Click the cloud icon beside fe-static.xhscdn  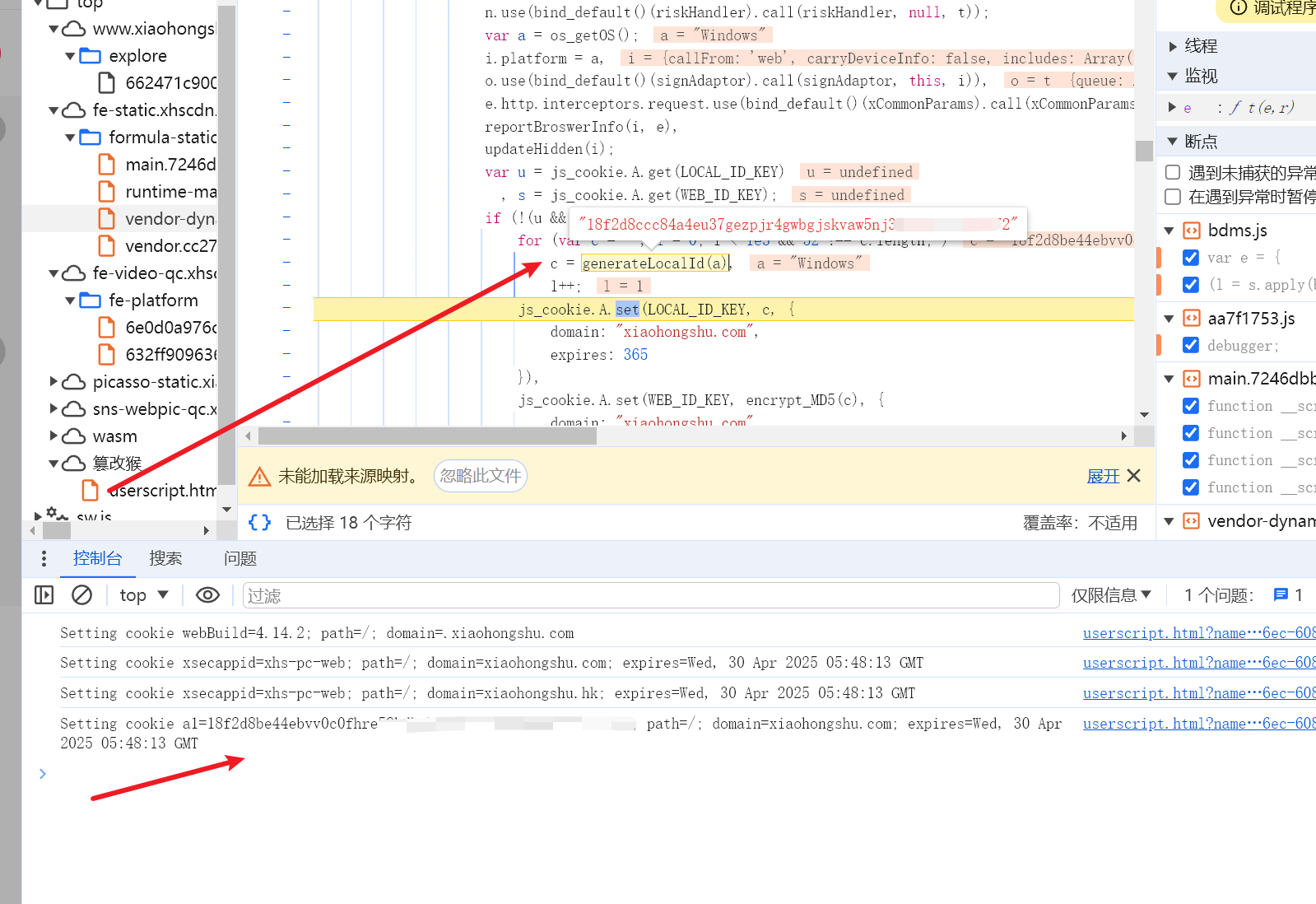coord(74,110)
